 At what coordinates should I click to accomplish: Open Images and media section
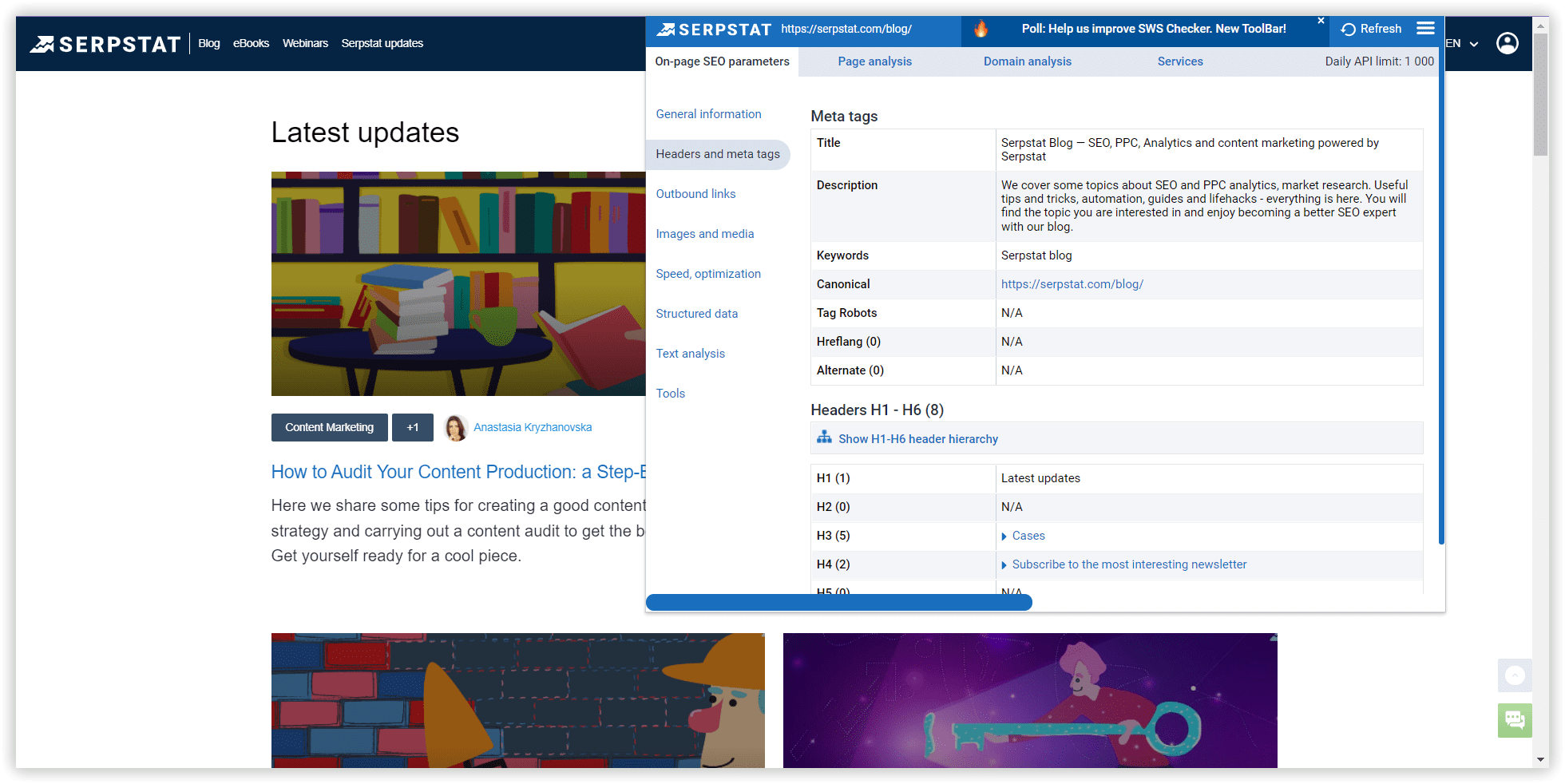(704, 234)
